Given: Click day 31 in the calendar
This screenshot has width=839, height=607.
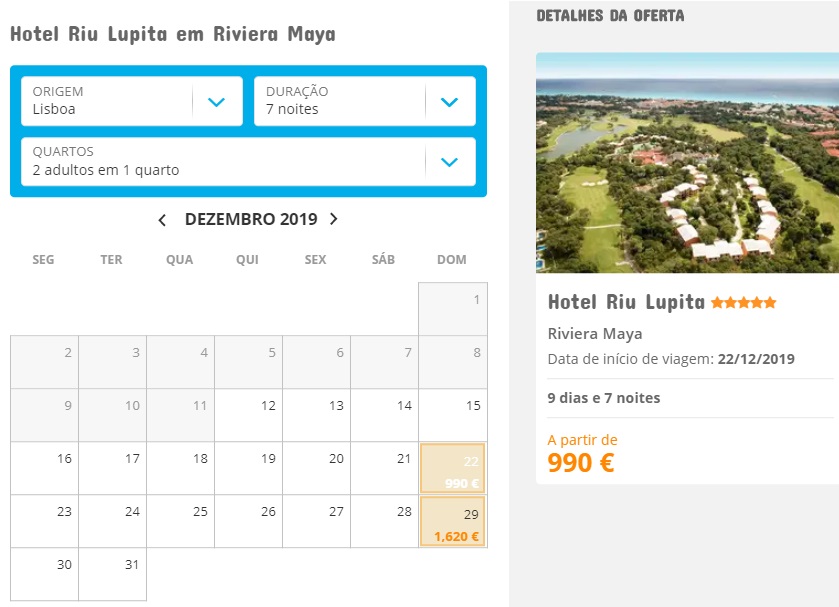Looking at the screenshot, I should (113, 574).
